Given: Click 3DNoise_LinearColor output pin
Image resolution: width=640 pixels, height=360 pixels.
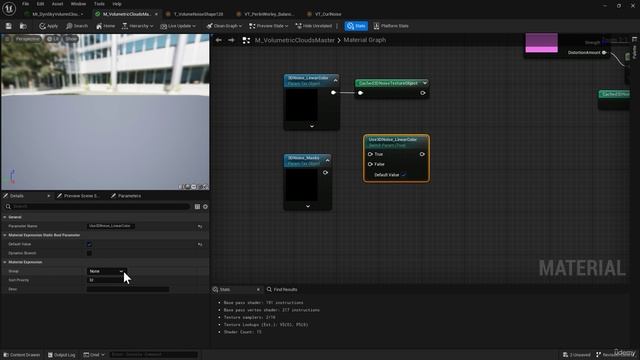Looking at the screenshot, I should pos(333,93).
